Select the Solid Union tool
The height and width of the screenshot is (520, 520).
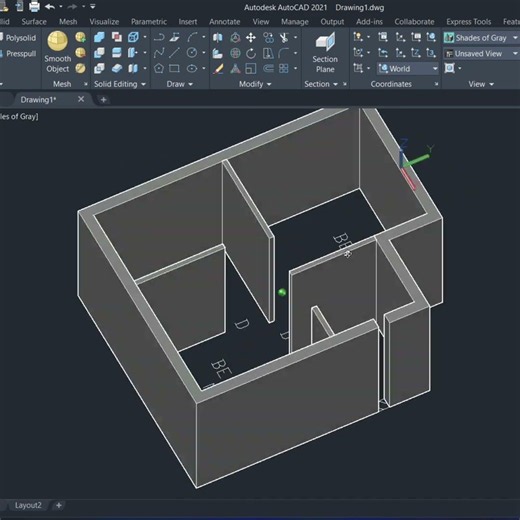[99, 37]
